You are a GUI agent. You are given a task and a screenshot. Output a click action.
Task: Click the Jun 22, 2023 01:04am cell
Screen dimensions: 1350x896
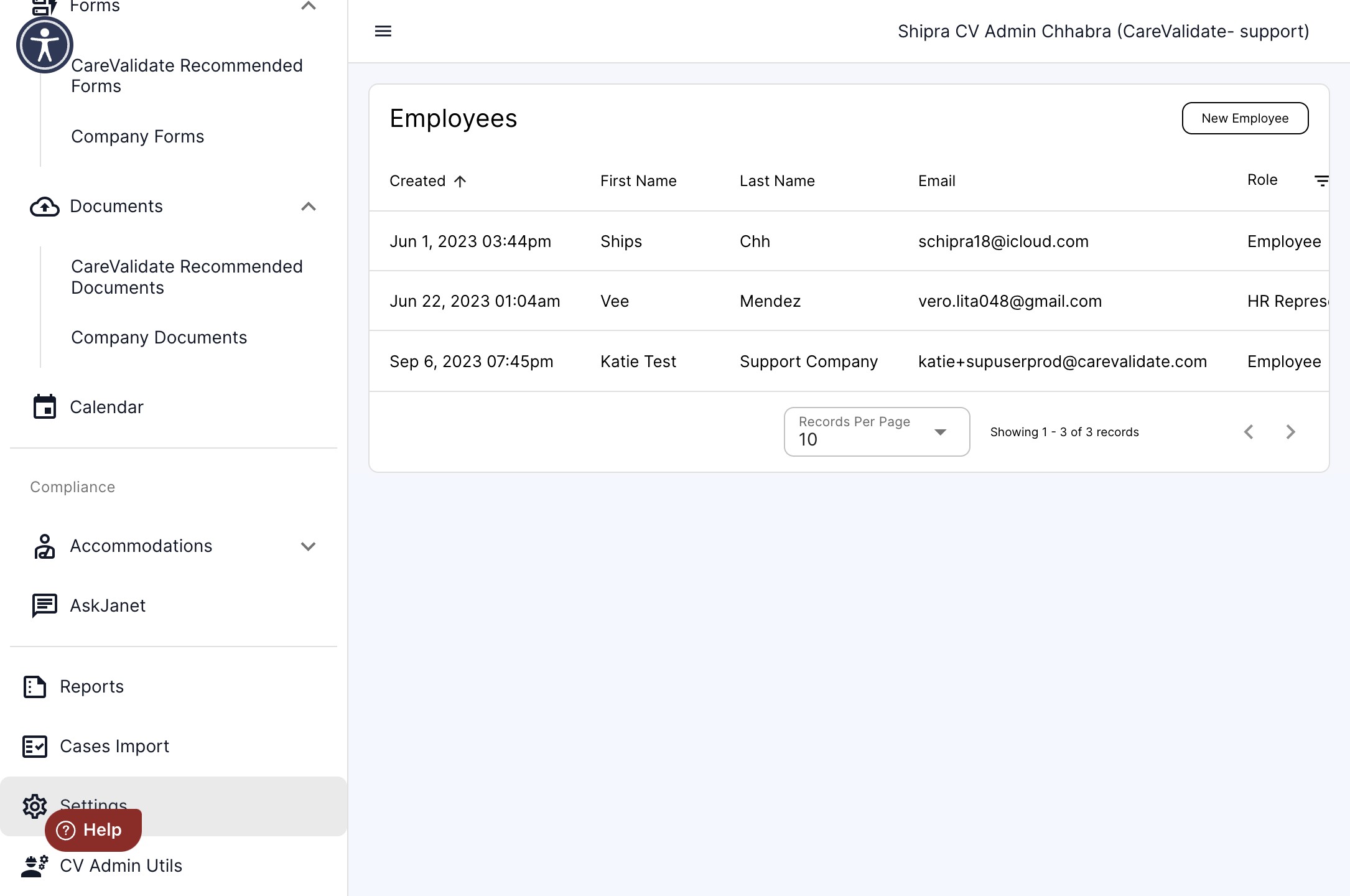coord(475,301)
